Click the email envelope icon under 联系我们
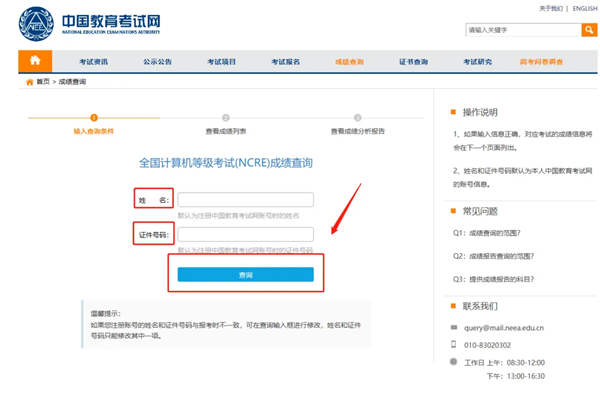This screenshot has height=397, width=600. click(454, 327)
